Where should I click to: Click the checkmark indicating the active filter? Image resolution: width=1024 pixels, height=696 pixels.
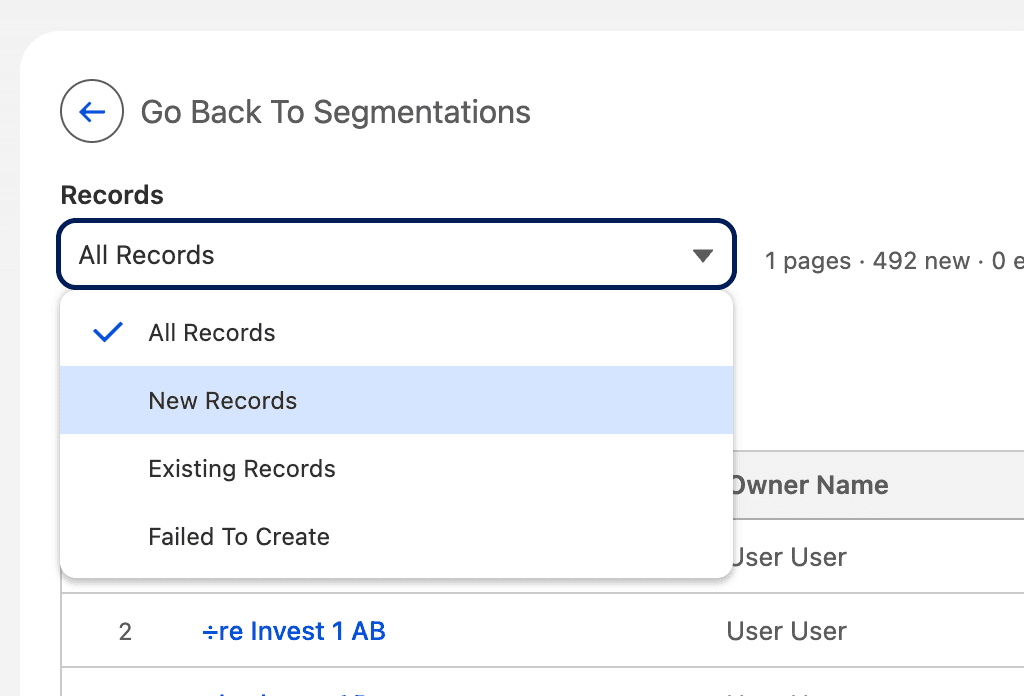(x=107, y=332)
